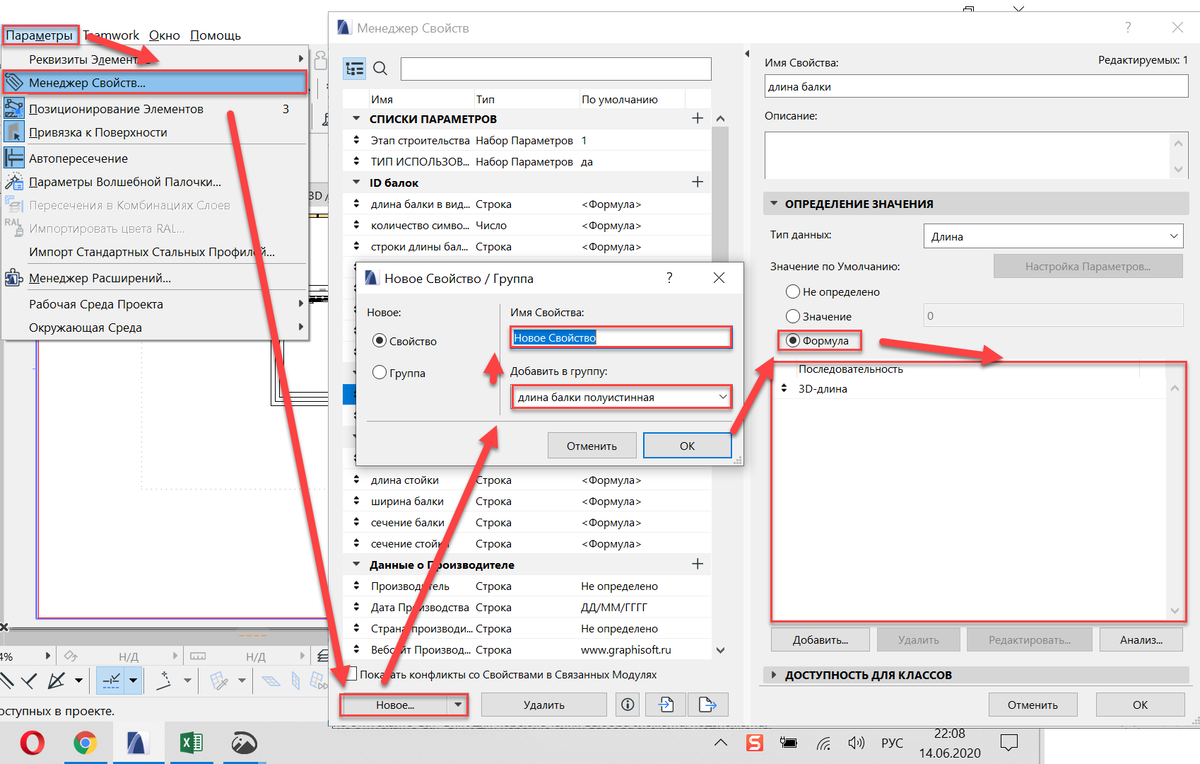This screenshot has height=764, width=1200.
Task: Select the Формула radio option
Action: (x=793, y=341)
